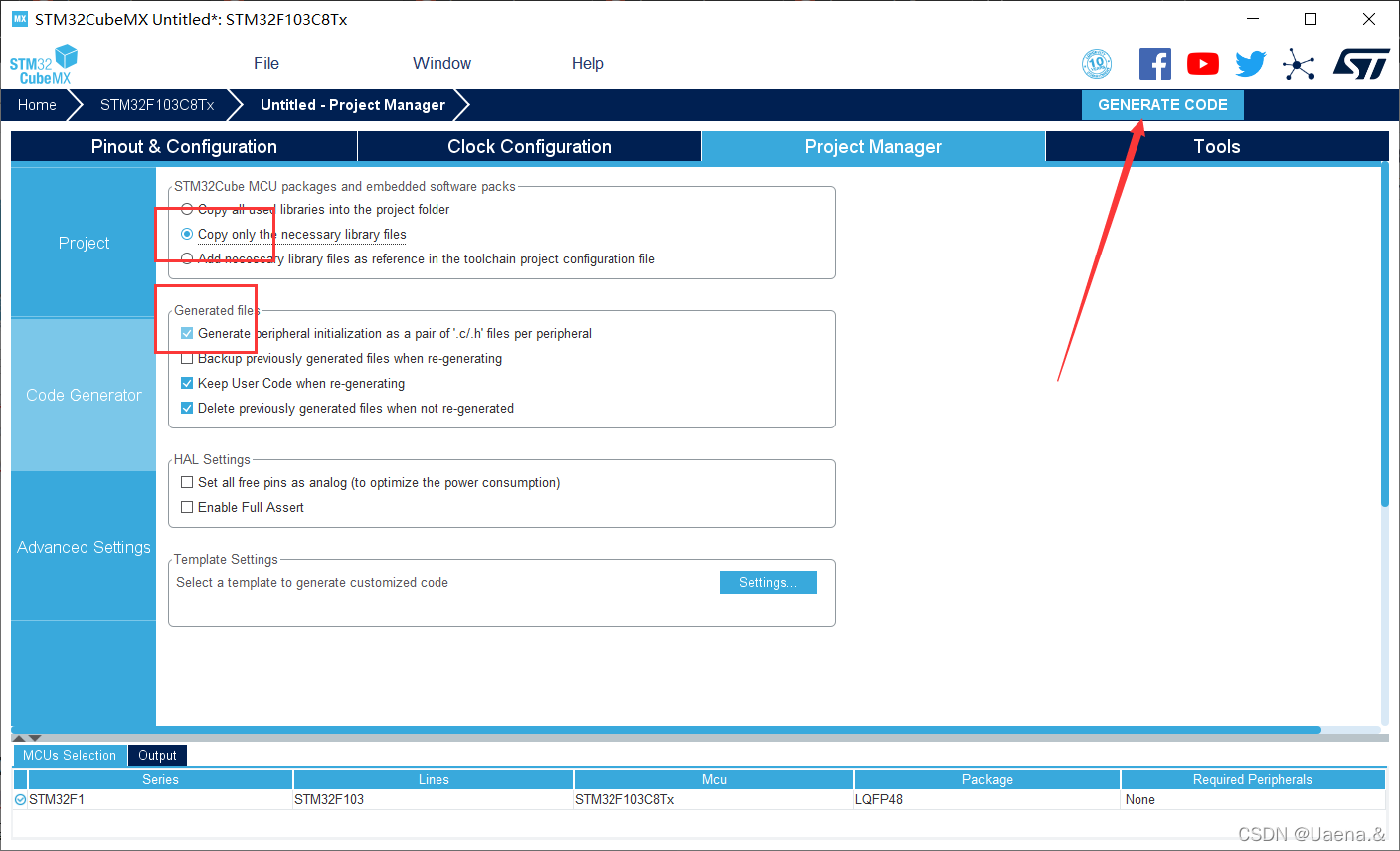Viewport: 1400px width, 851px height.
Task: Click the Mcu column header
Action: click(714, 780)
